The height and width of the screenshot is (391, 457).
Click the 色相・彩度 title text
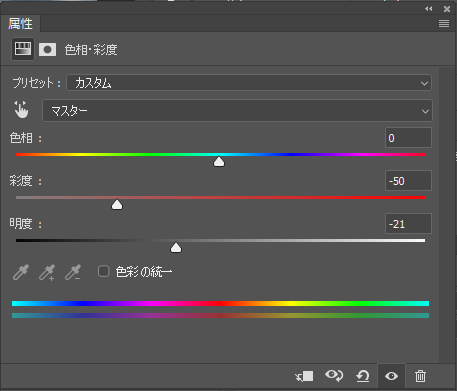point(91,50)
